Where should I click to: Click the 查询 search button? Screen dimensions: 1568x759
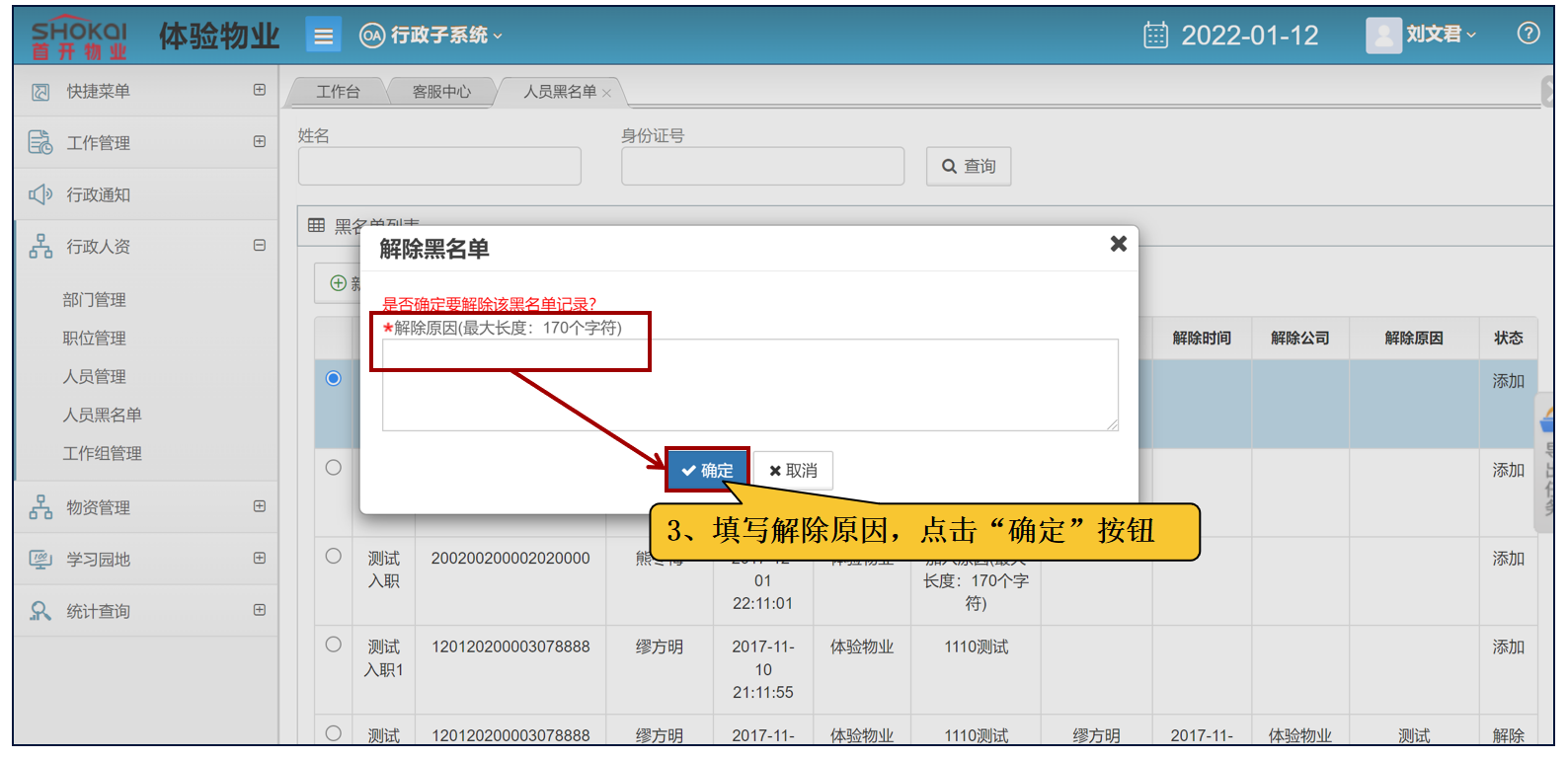click(968, 166)
